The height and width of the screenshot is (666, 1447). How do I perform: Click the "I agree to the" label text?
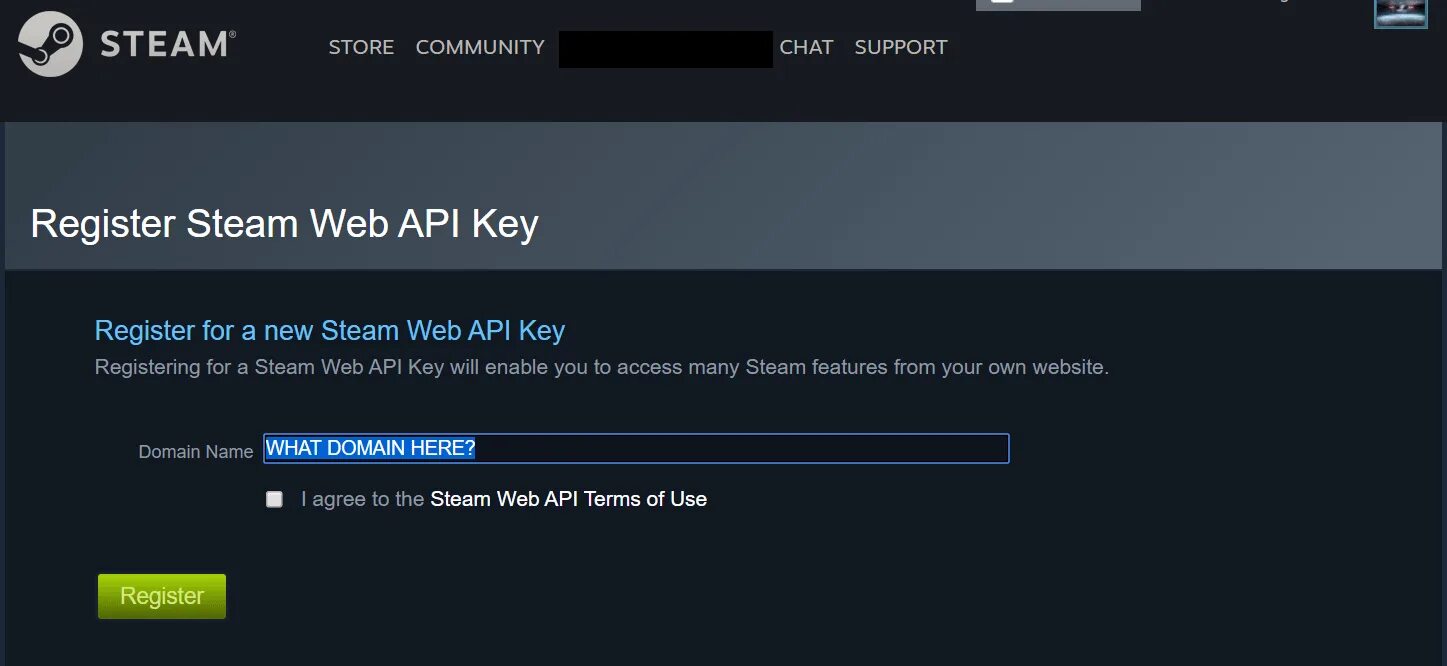pyautogui.click(x=363, y=499)
